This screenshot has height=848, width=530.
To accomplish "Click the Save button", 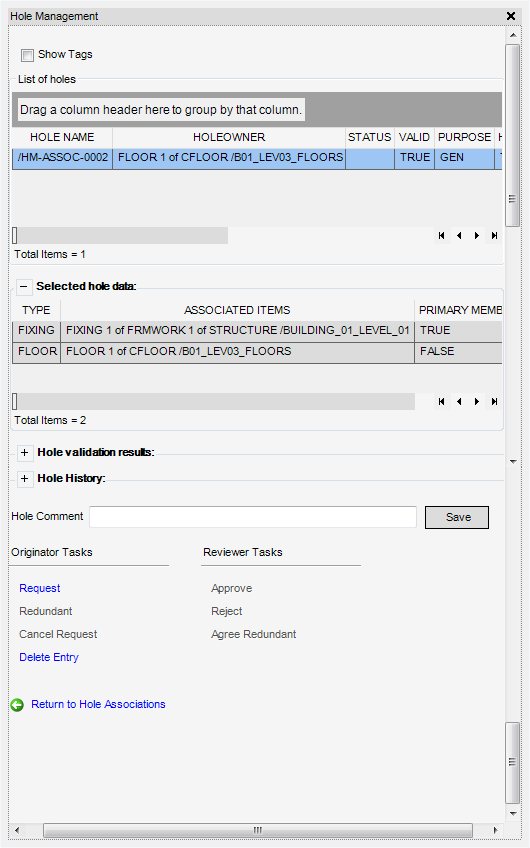I will (457, 517).
